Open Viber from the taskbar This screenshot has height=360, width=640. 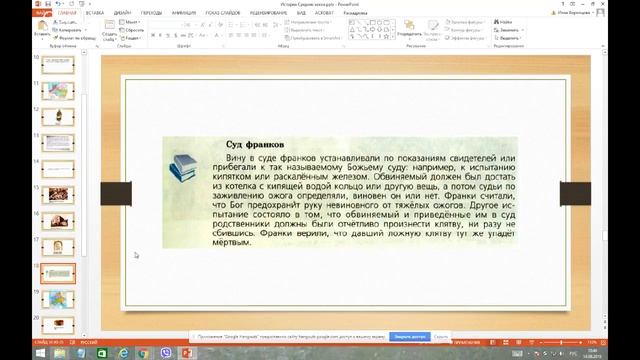tap(166, 353)
